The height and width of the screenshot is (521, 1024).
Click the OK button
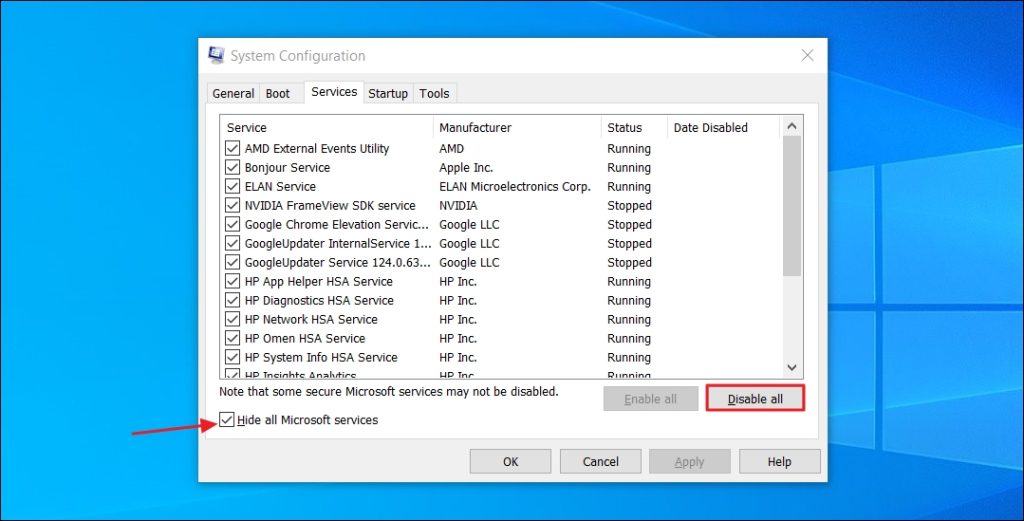point(510,462)
